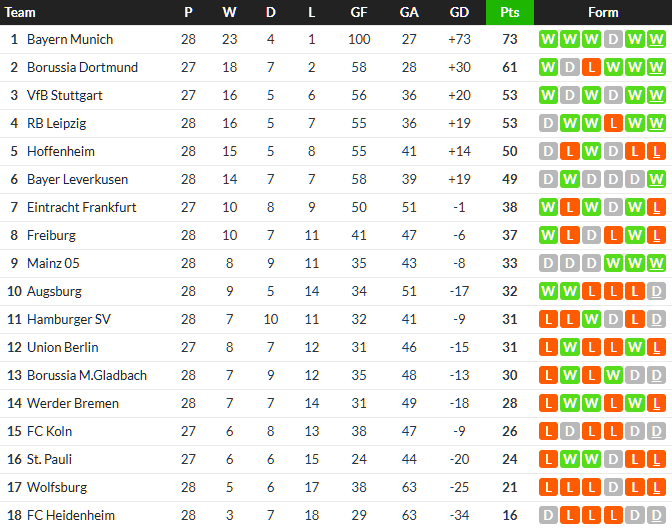Sort table by the Pts column header
This screenshot has width=672, height=532.
tap(510, 12)
